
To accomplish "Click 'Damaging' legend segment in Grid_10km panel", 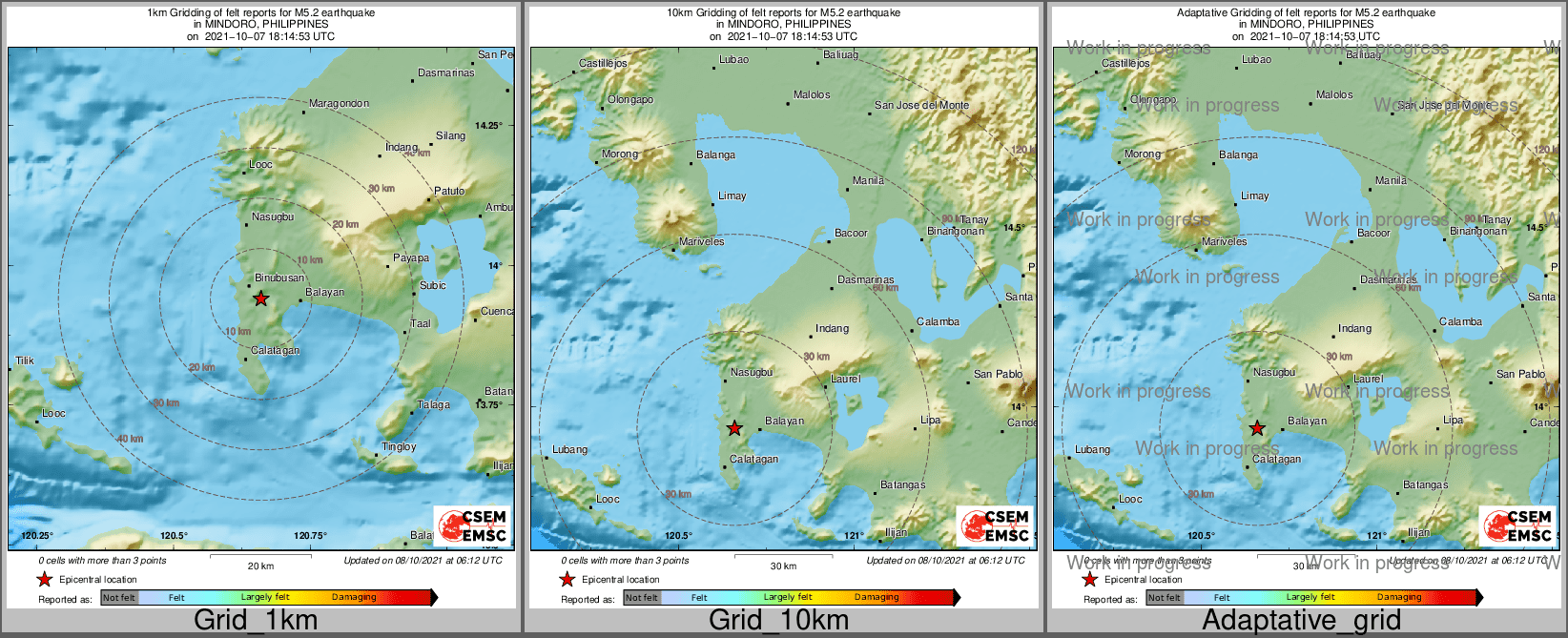I will [x=877, y=597].
